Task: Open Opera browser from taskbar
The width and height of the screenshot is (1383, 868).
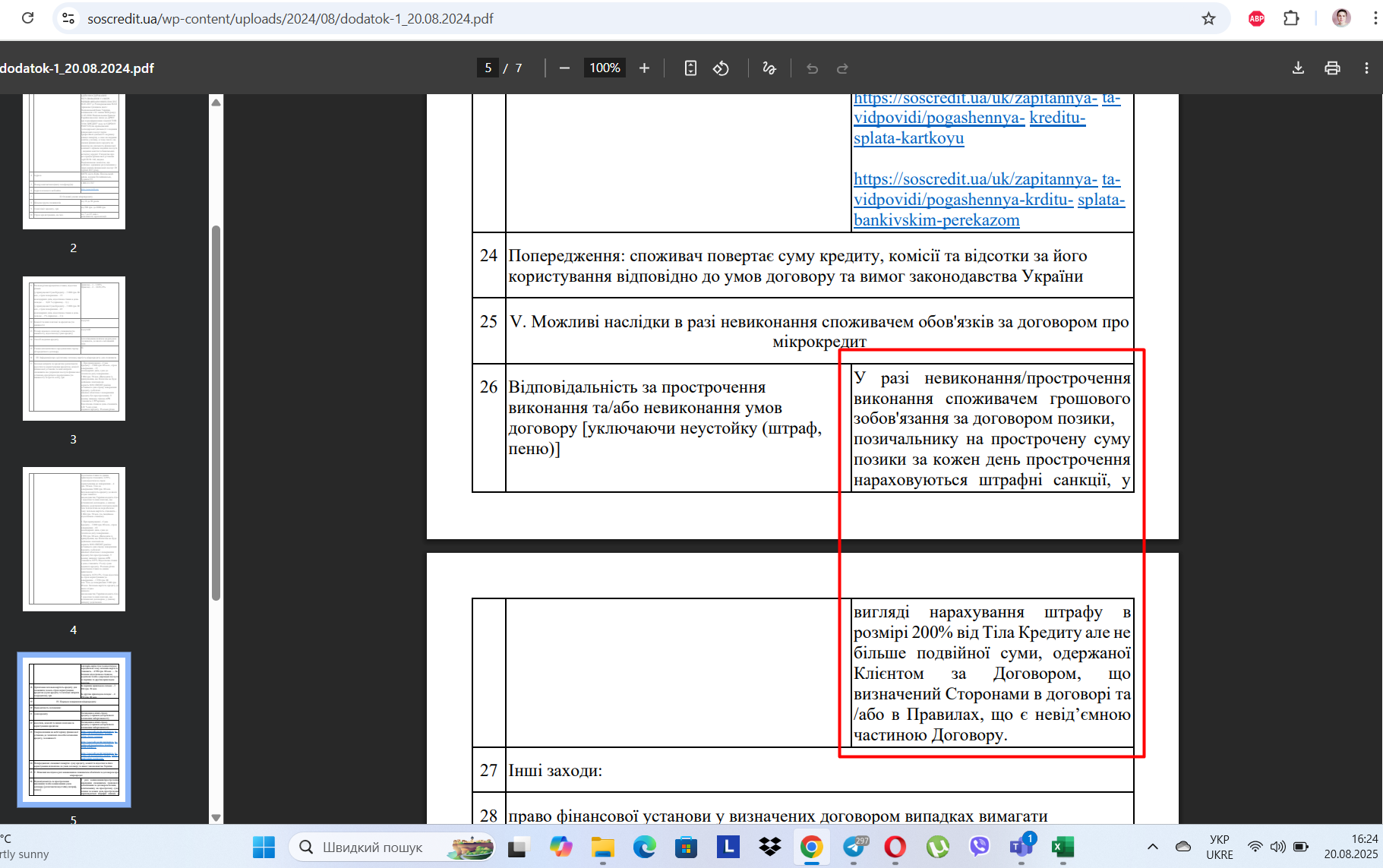Action: (x=895, y=847)
